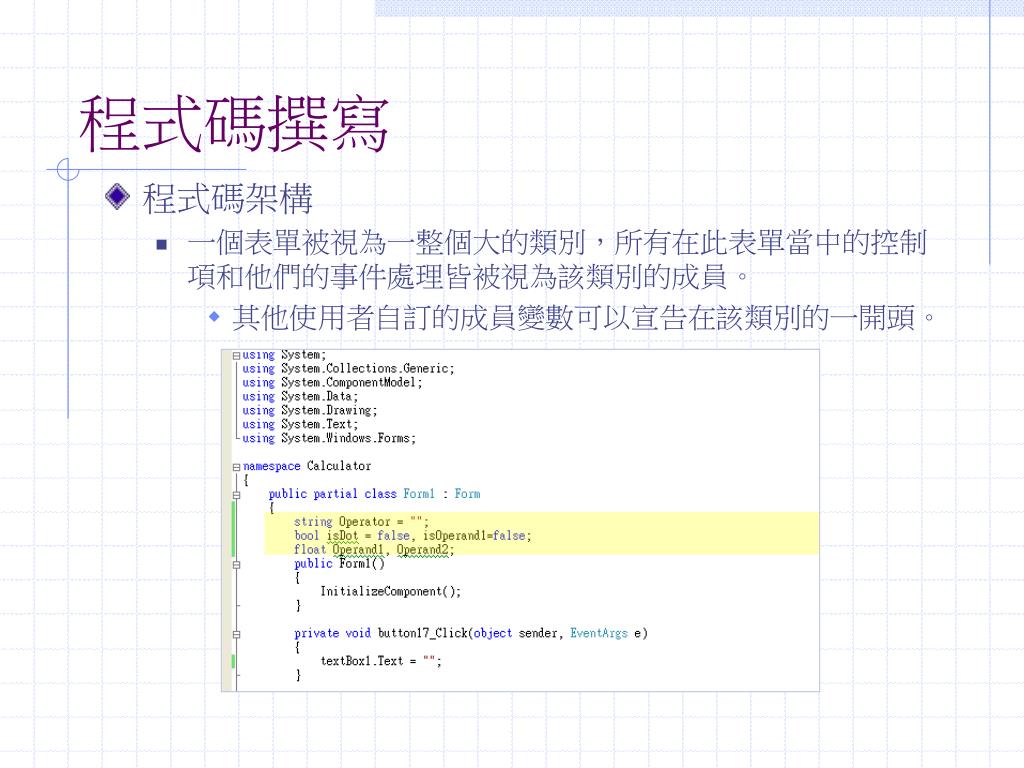Click 'namespace Calculator' text
Screen dimensions: 1024x768
(307, 466)
